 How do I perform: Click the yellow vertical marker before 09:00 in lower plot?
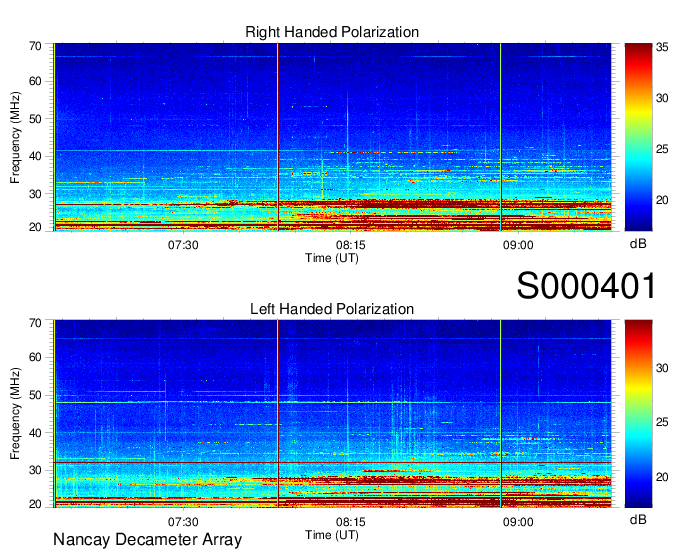point(500,414)
